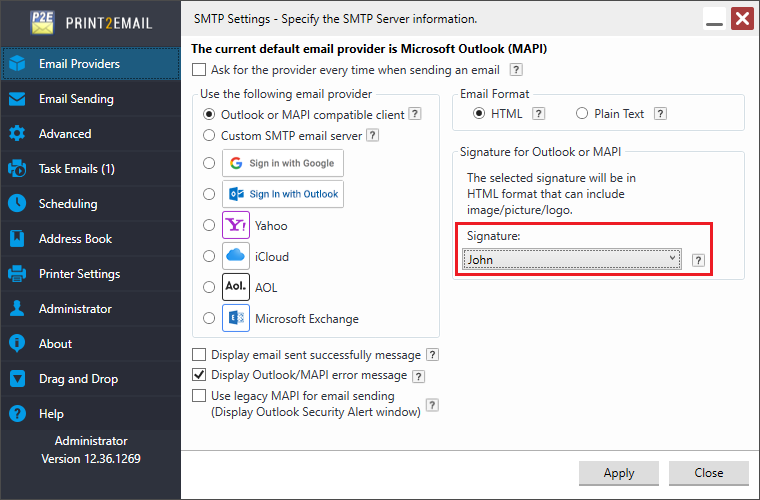The height and width of the screenshot is (500, 760).
Task: Open help for Plain Text format
Action: (660, 114)
